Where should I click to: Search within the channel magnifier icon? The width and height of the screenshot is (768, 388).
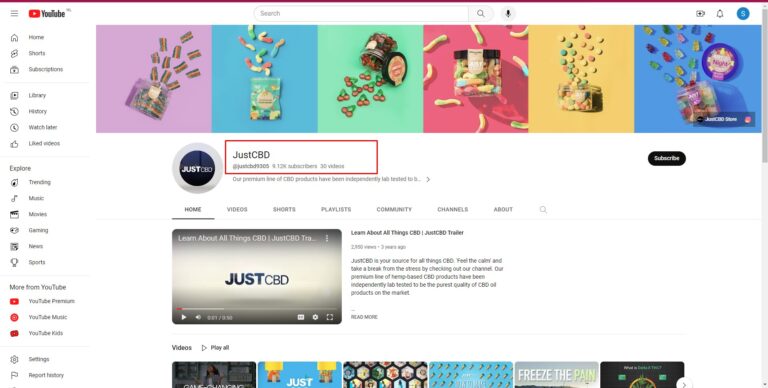[x=543, y=210]
